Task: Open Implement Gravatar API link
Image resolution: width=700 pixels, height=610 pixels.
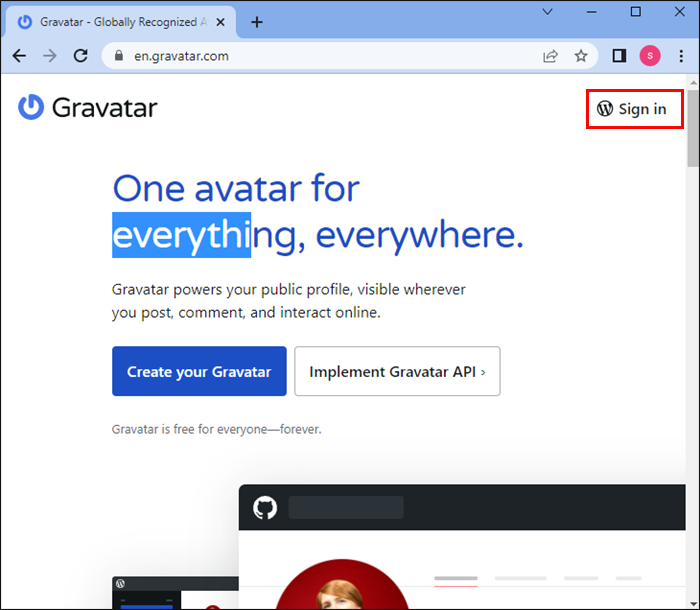Action: (397, 371)
